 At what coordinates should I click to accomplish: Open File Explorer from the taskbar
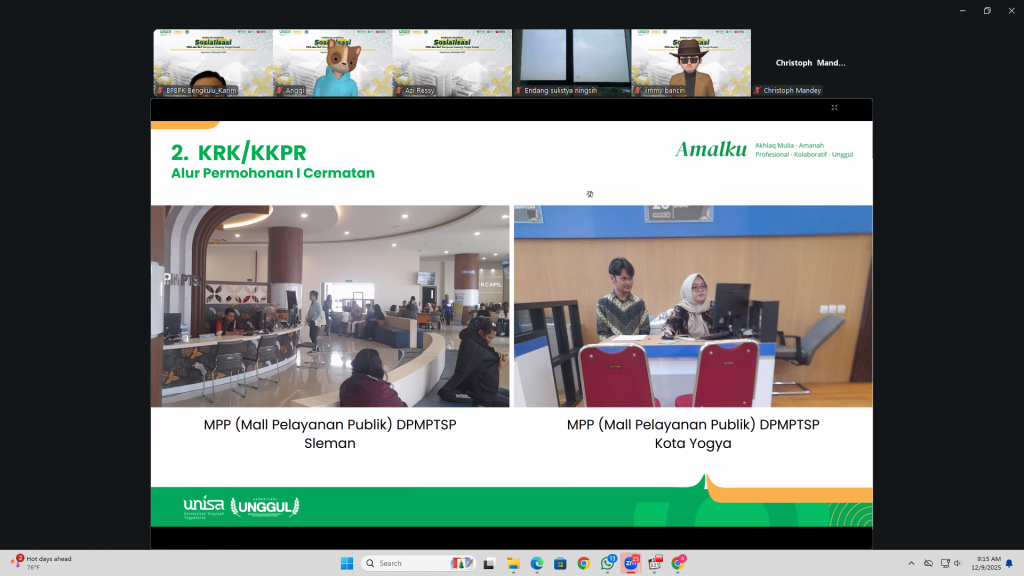pyautogui.click(x=512, y=563)
